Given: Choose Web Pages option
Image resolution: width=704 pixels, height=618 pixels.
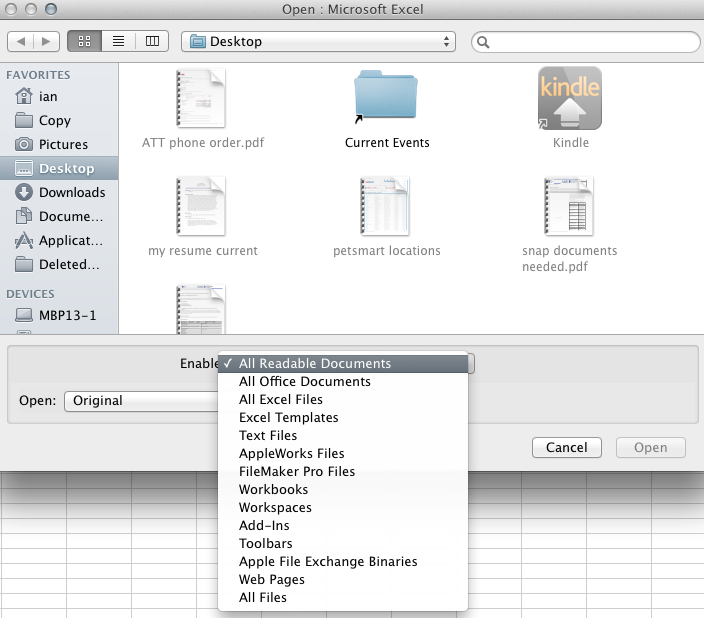Looking at the screenshot, I should (x=343, y=579).
